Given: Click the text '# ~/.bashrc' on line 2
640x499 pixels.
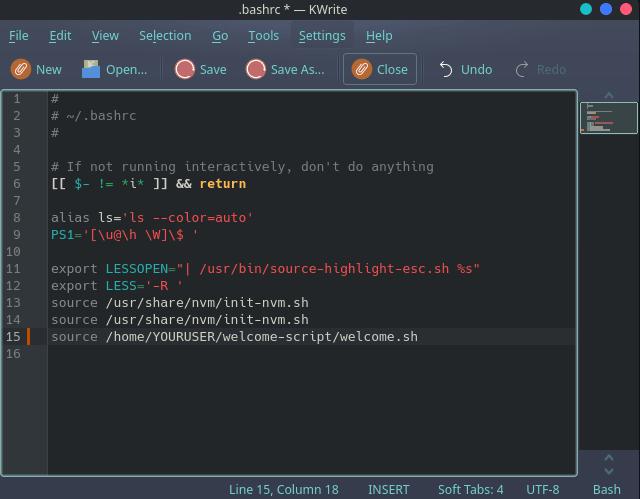Looking at the screenshot, I should pos(93,116).
